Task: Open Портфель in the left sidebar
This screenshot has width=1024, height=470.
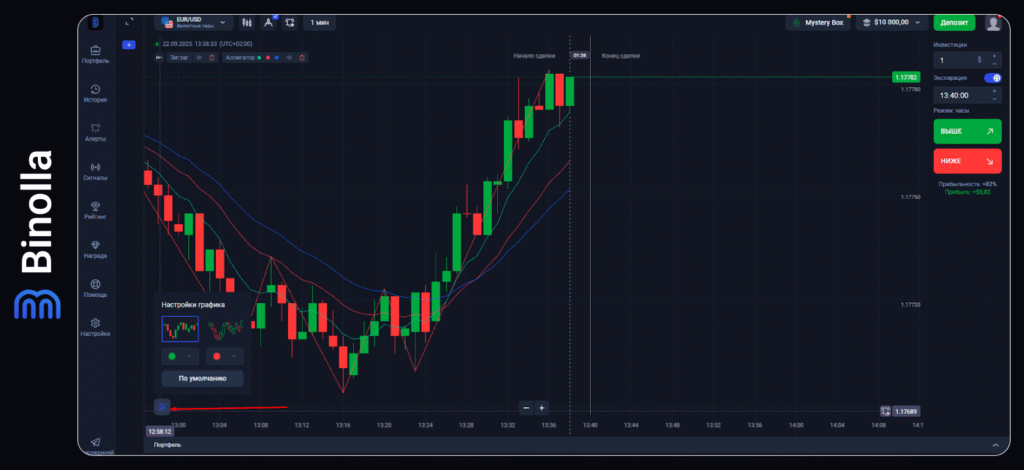Action: tap(95, 54)
